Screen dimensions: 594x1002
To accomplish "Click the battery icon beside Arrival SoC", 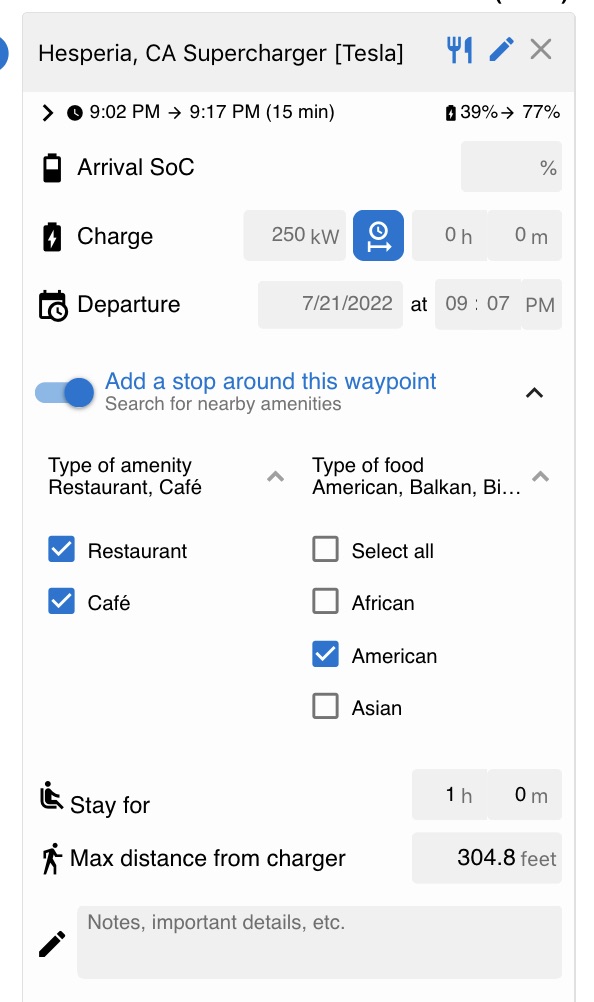I will (x=52, y=168).
